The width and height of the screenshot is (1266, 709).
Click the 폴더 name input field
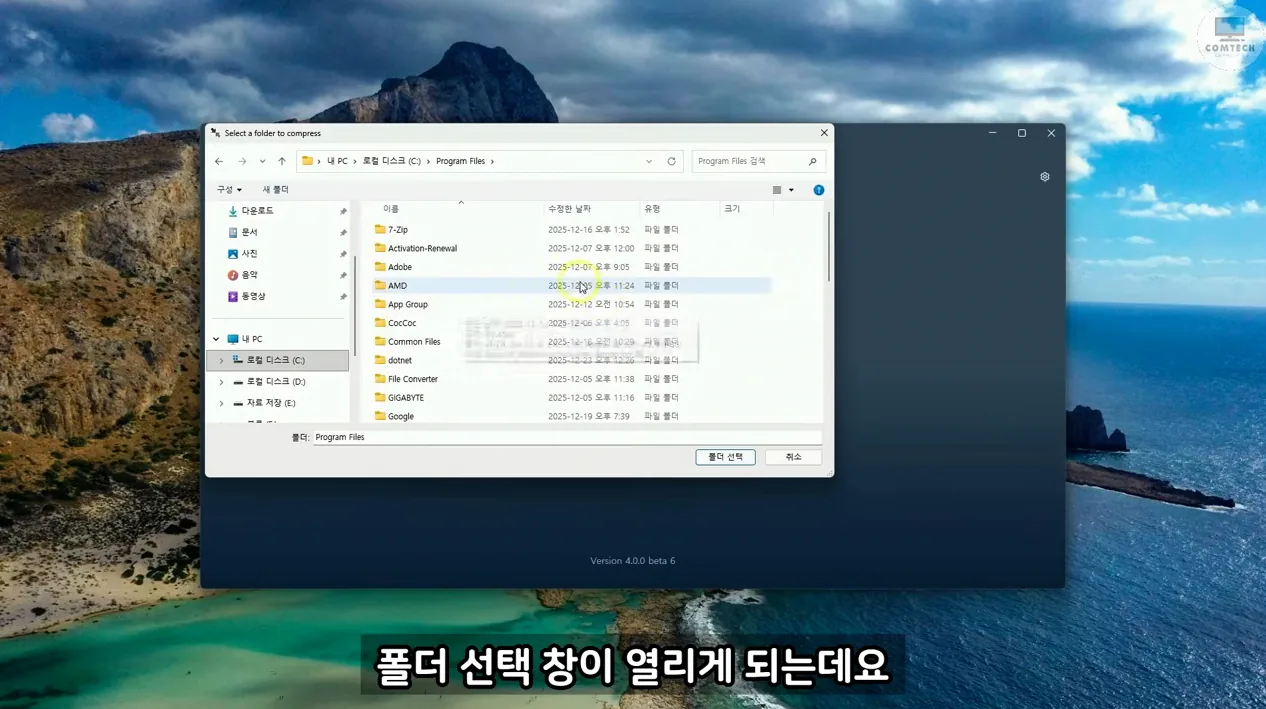(x=567, y=437)
